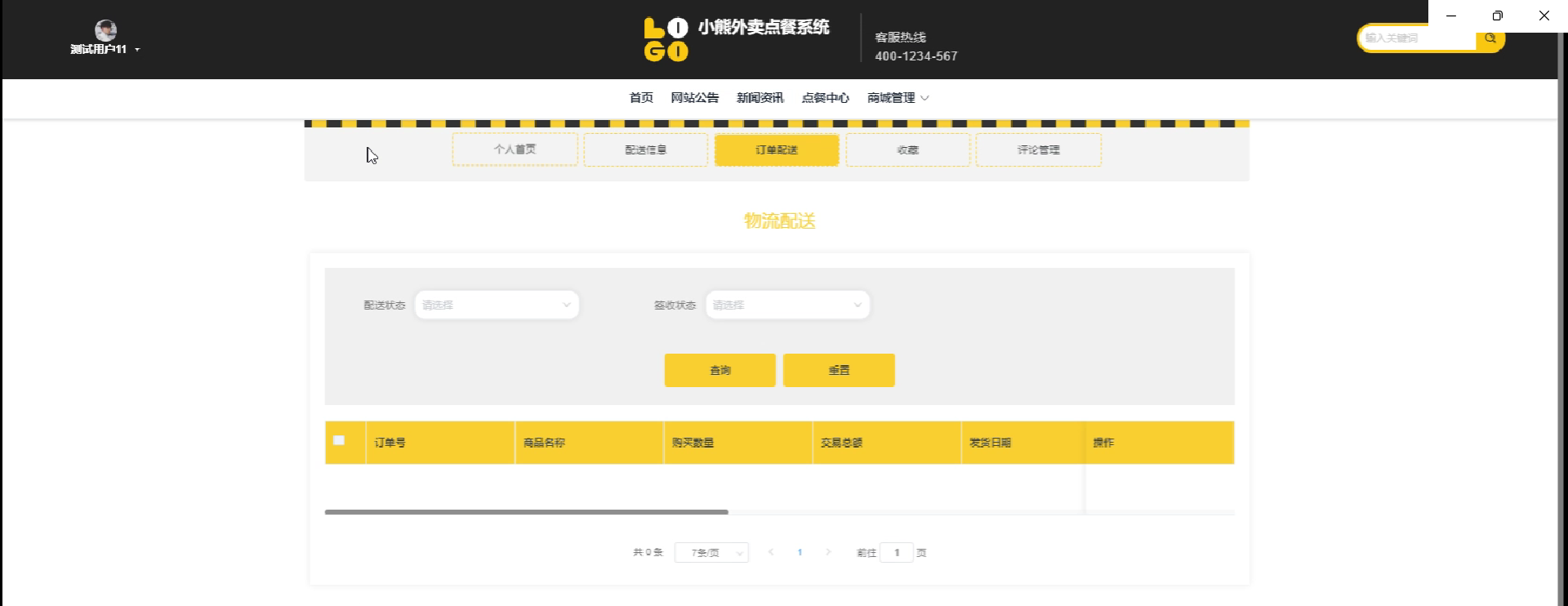This screenshot has width=1568, height=606.
Task: Restore down the window
Action: (1498, 16)
